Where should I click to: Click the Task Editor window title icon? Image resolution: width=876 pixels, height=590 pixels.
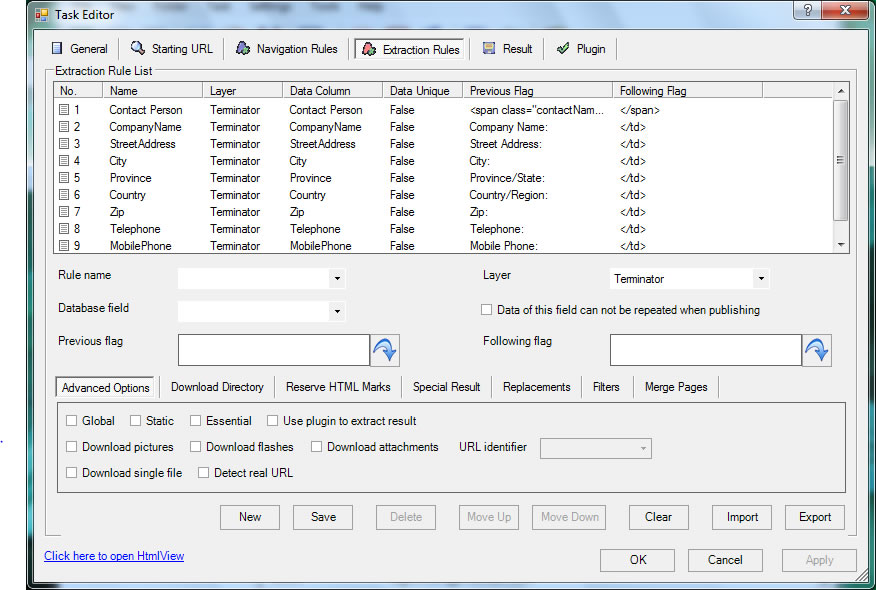[x=41, y=15]
